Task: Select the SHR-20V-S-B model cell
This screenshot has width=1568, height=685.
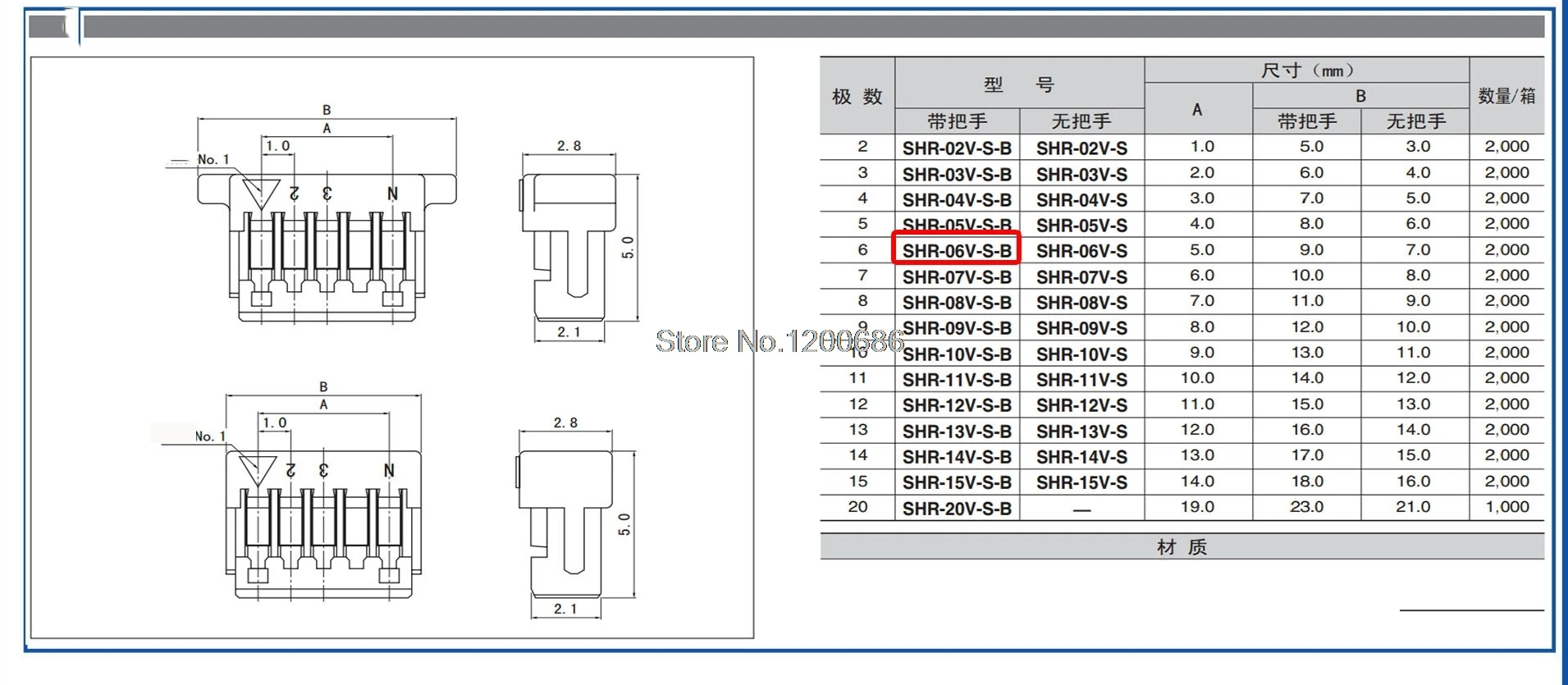Action: pos(957,509)
